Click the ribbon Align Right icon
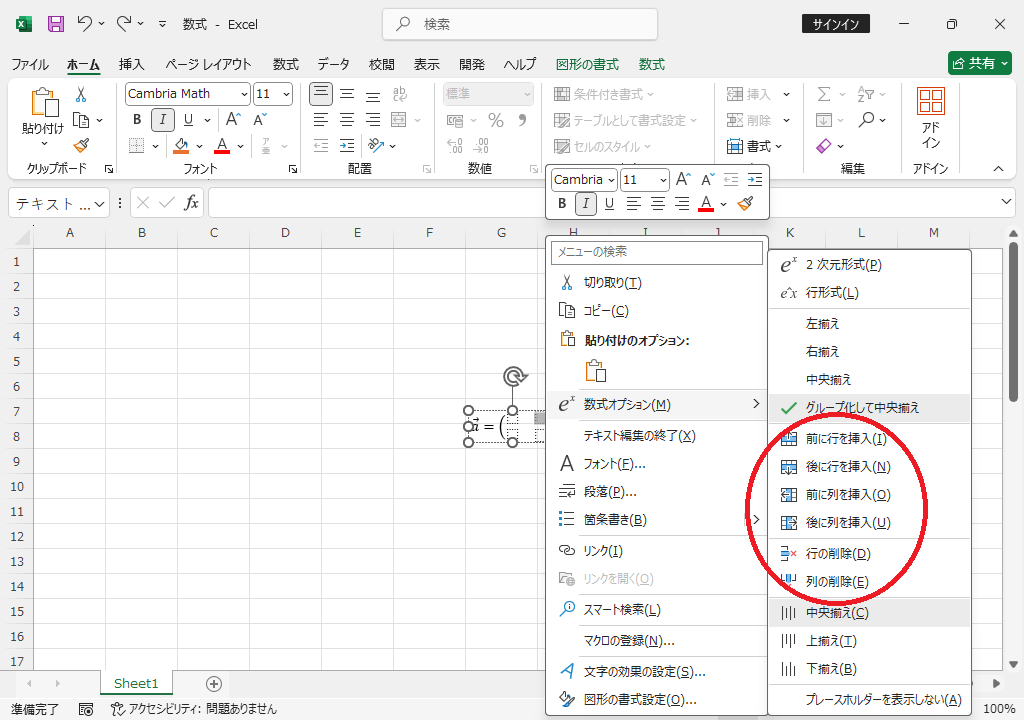Viewport: 1024px width, 720px height. pyautogui.click(x=373, y=120)
